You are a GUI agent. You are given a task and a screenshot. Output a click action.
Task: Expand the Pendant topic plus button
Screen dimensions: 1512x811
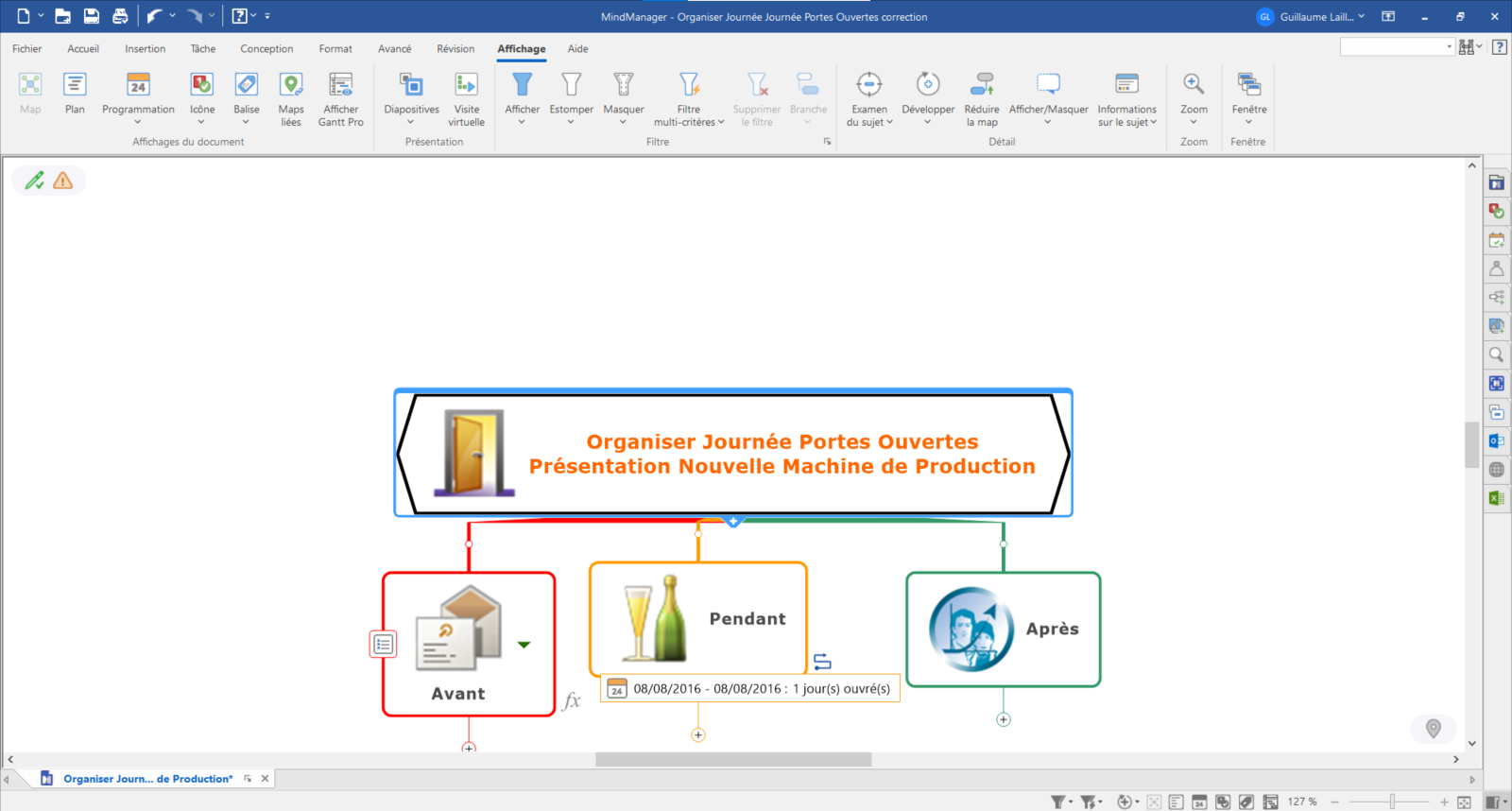[698, 735]
